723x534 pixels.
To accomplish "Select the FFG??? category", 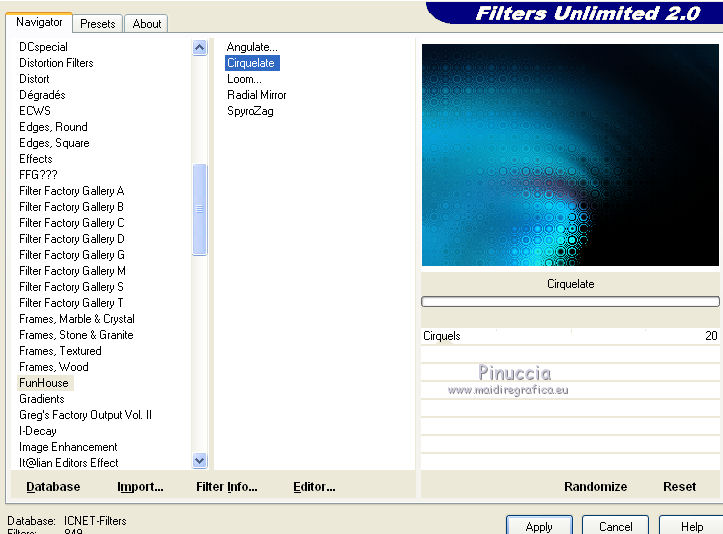I will click(38, 175).
